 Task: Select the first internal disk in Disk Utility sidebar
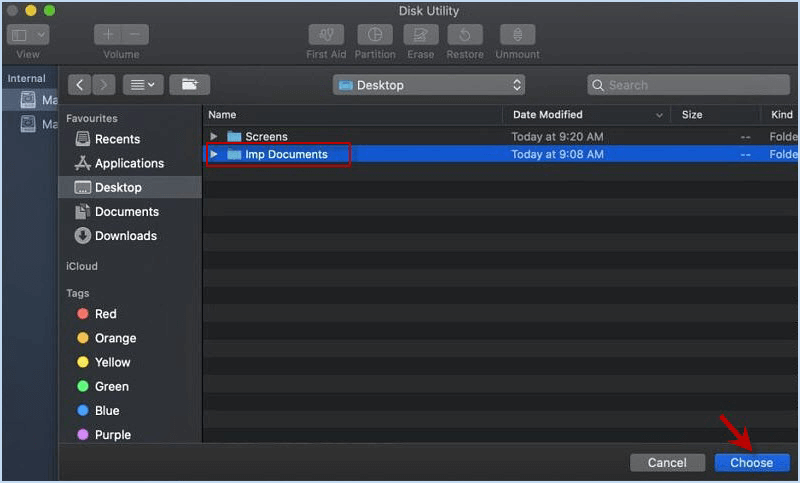point(31,99)
